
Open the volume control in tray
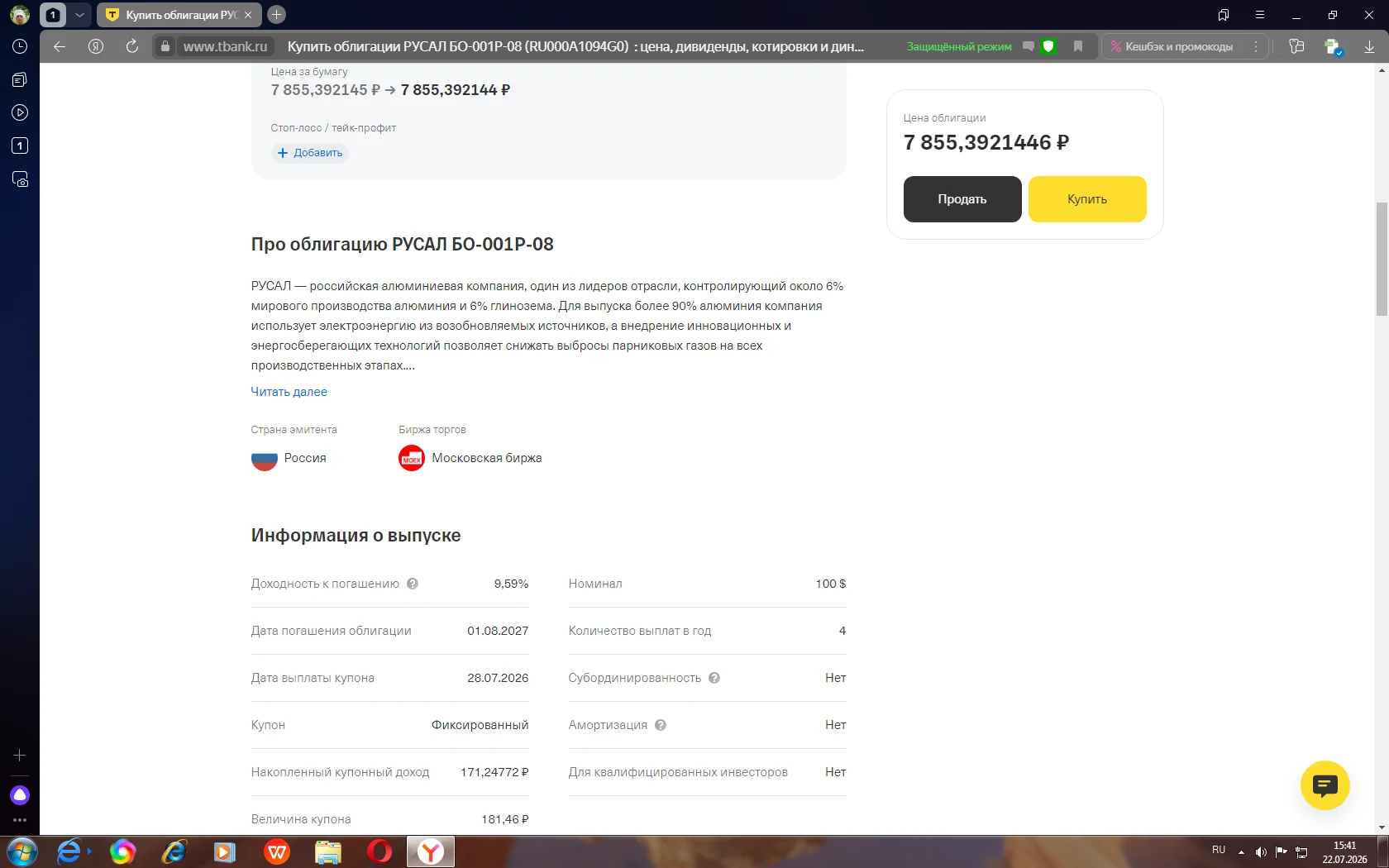tap(1261, 852)
